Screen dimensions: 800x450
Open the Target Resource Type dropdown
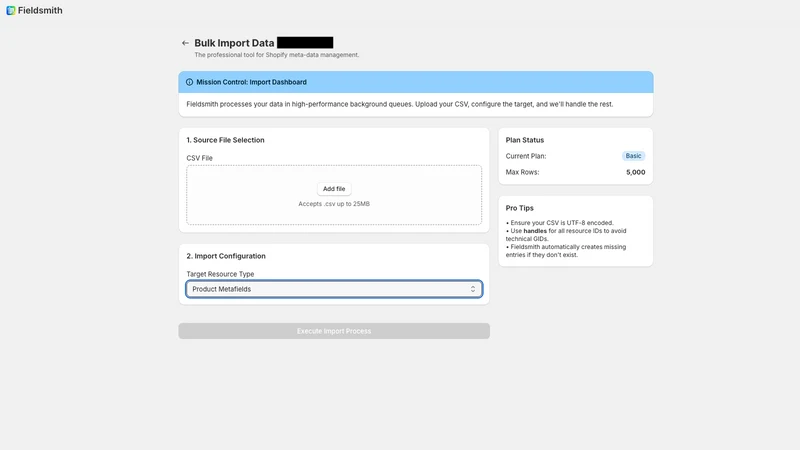334,289
